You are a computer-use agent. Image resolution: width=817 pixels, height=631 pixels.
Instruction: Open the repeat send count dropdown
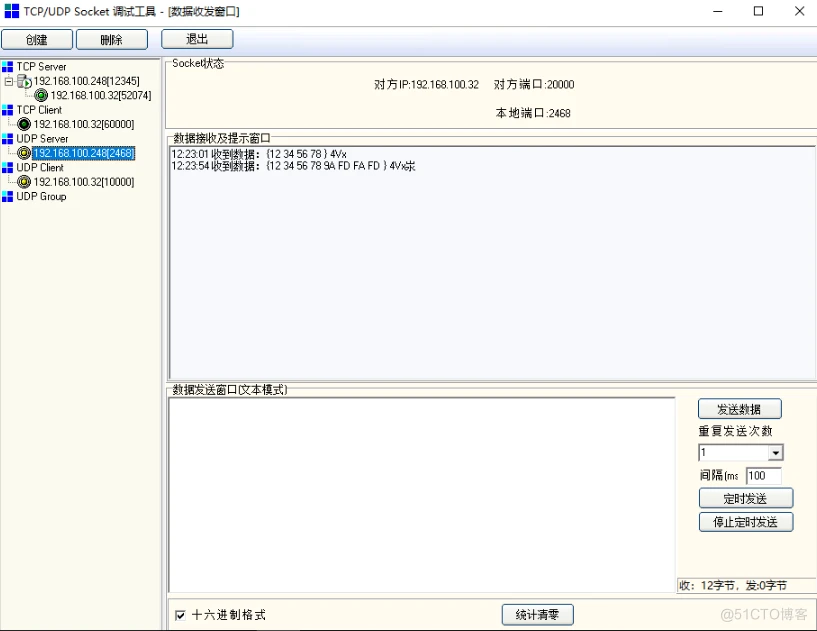(x=775, y=452)
